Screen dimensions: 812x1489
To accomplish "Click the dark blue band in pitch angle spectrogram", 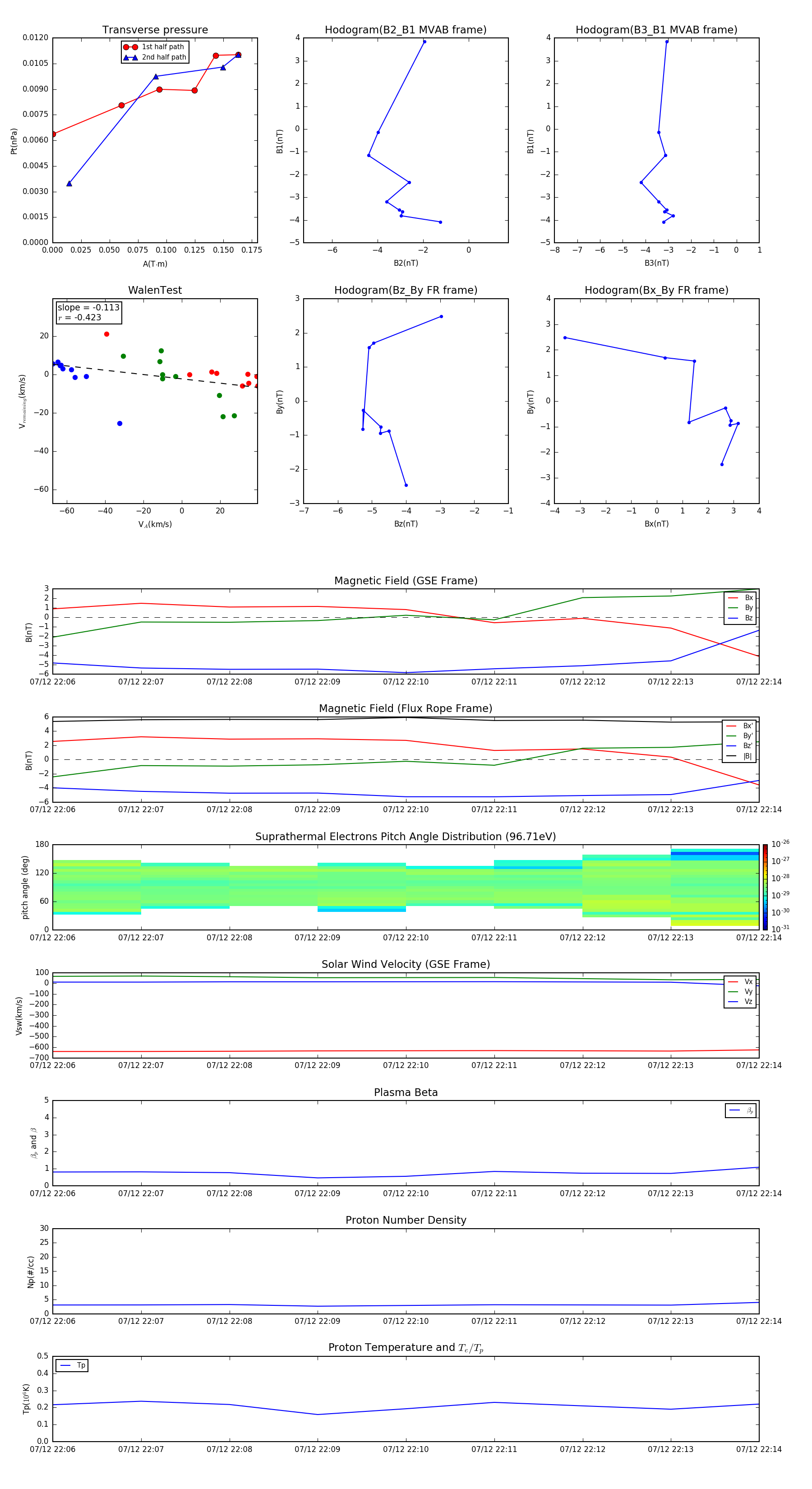I will [715, 854].
